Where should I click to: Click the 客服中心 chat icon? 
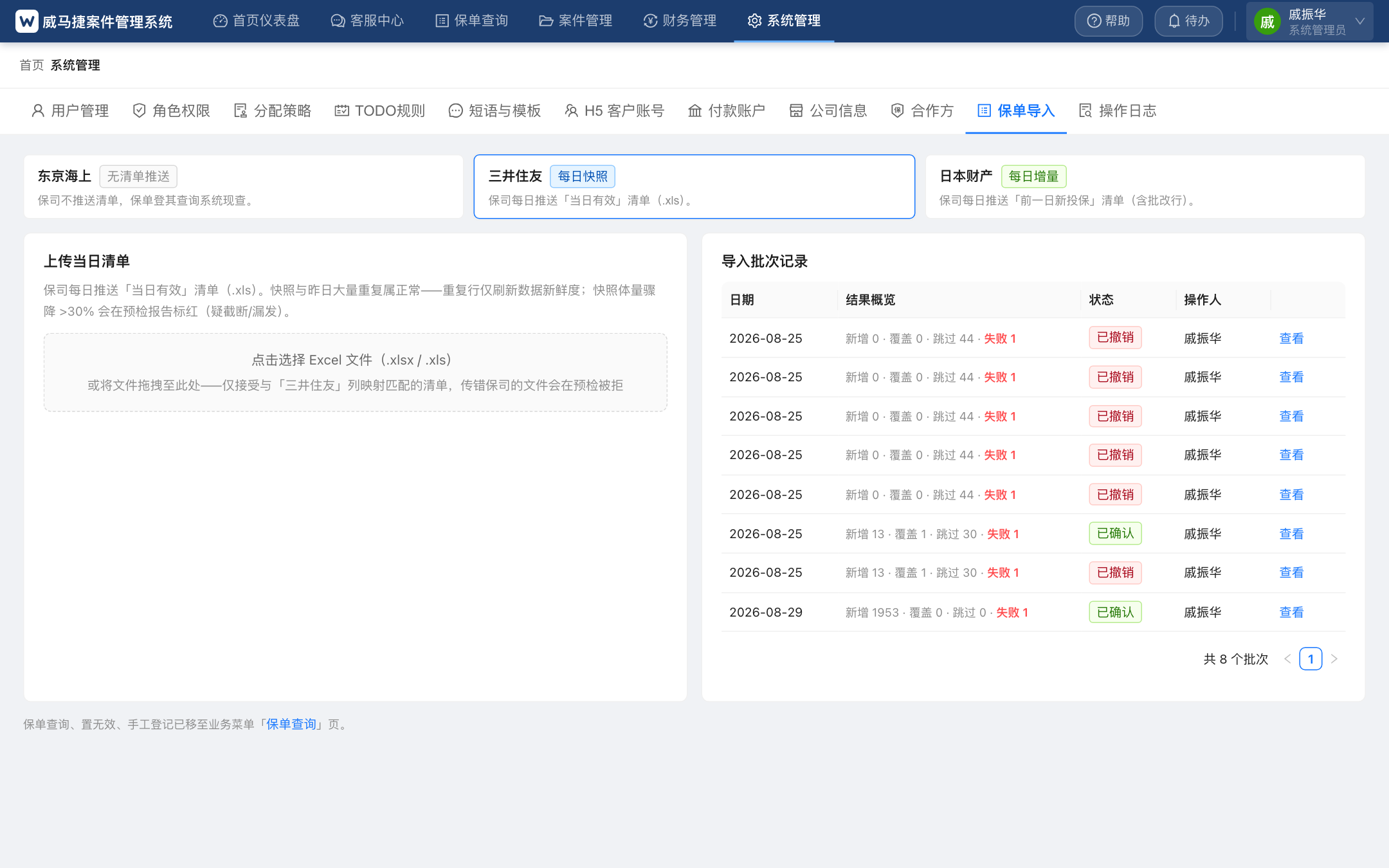click(x=338, y=21)
